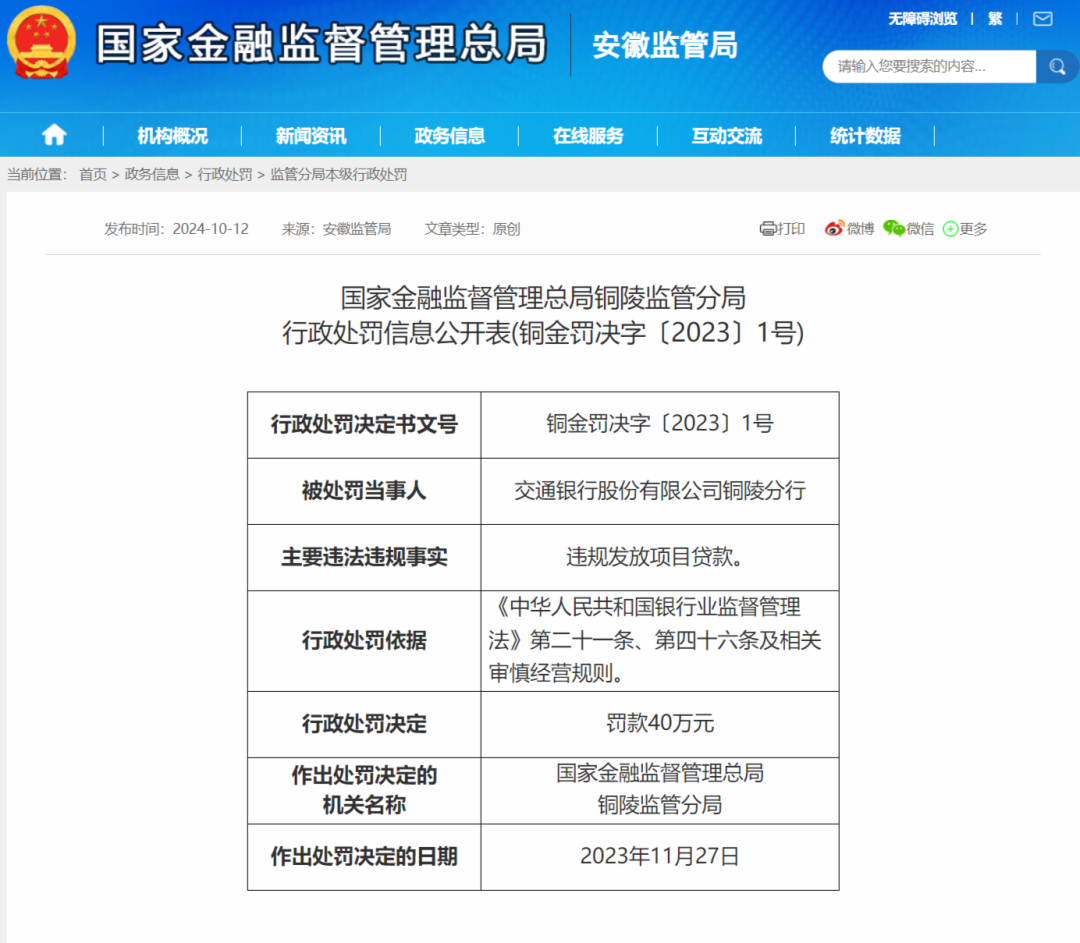
Task: Click the article title heading
Action: coord(543,315)
